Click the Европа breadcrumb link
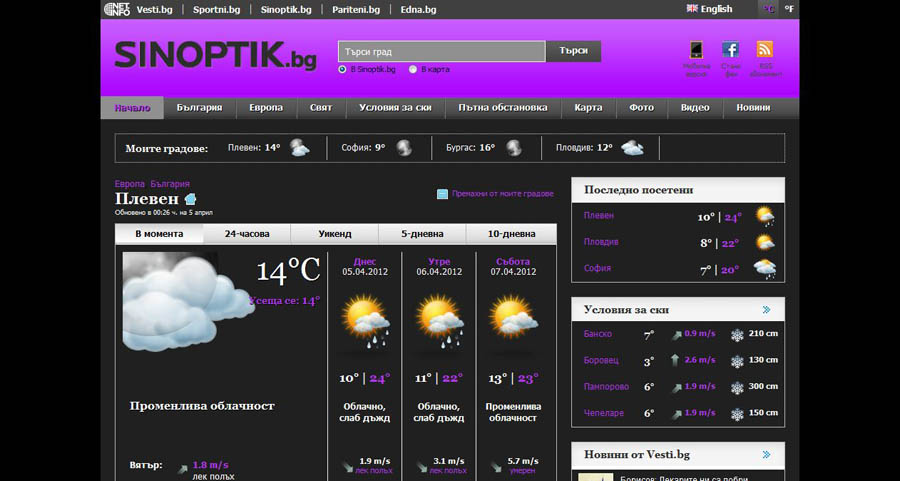This screenshot has height=481, width=900. point(130,184)
